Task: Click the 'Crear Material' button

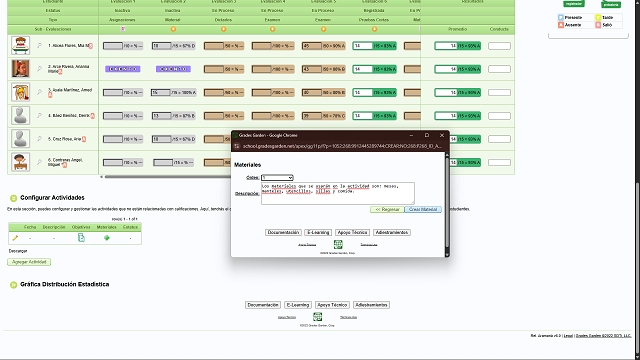Action: pyautogui.click(x=423, y=209)
